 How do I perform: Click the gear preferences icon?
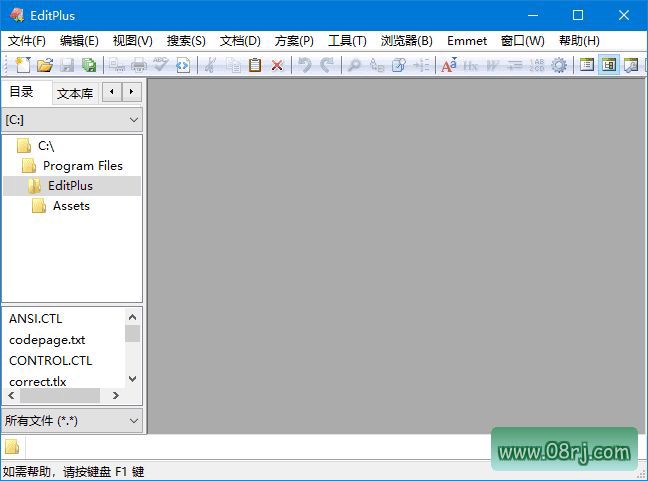coord(559,65)
